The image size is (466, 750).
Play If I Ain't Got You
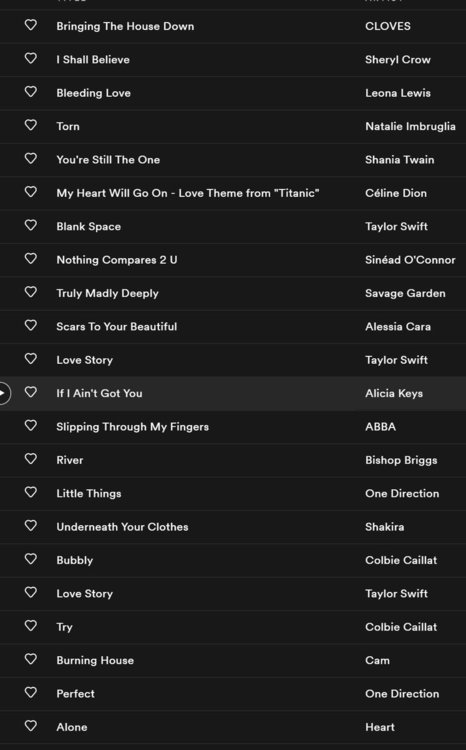point(3,393)
